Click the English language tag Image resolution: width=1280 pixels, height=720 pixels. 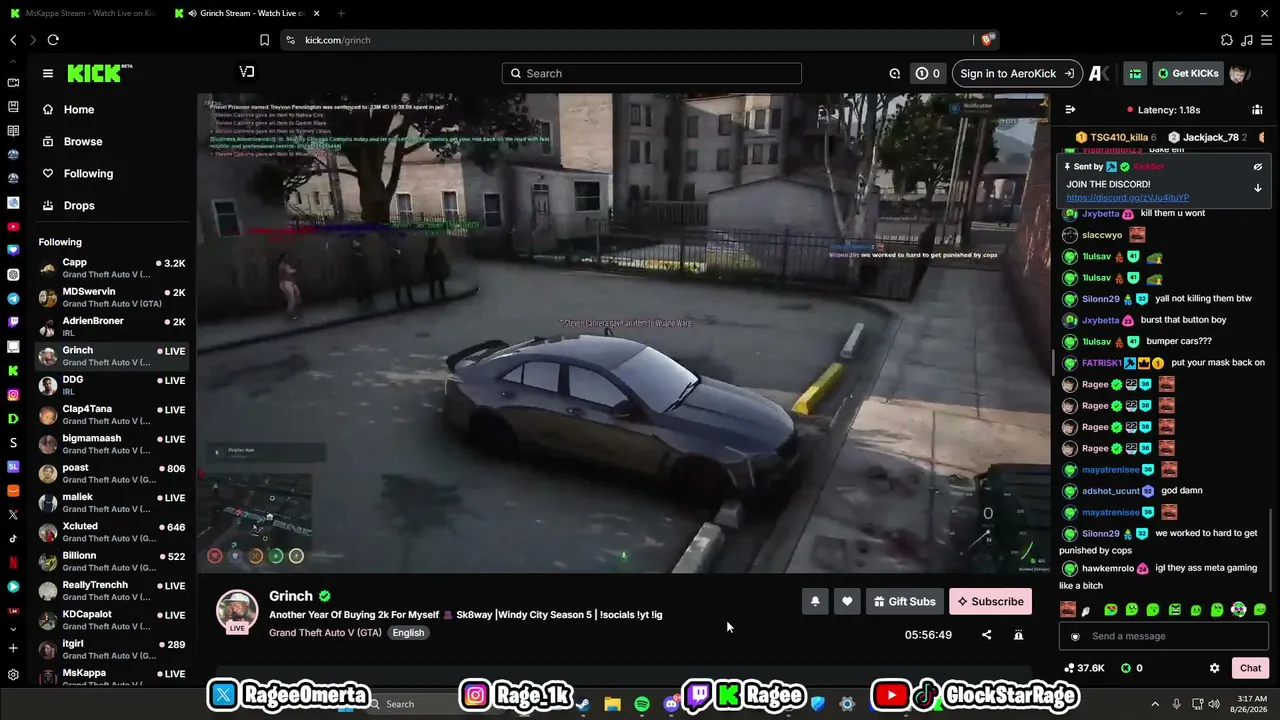click(408, 633)
